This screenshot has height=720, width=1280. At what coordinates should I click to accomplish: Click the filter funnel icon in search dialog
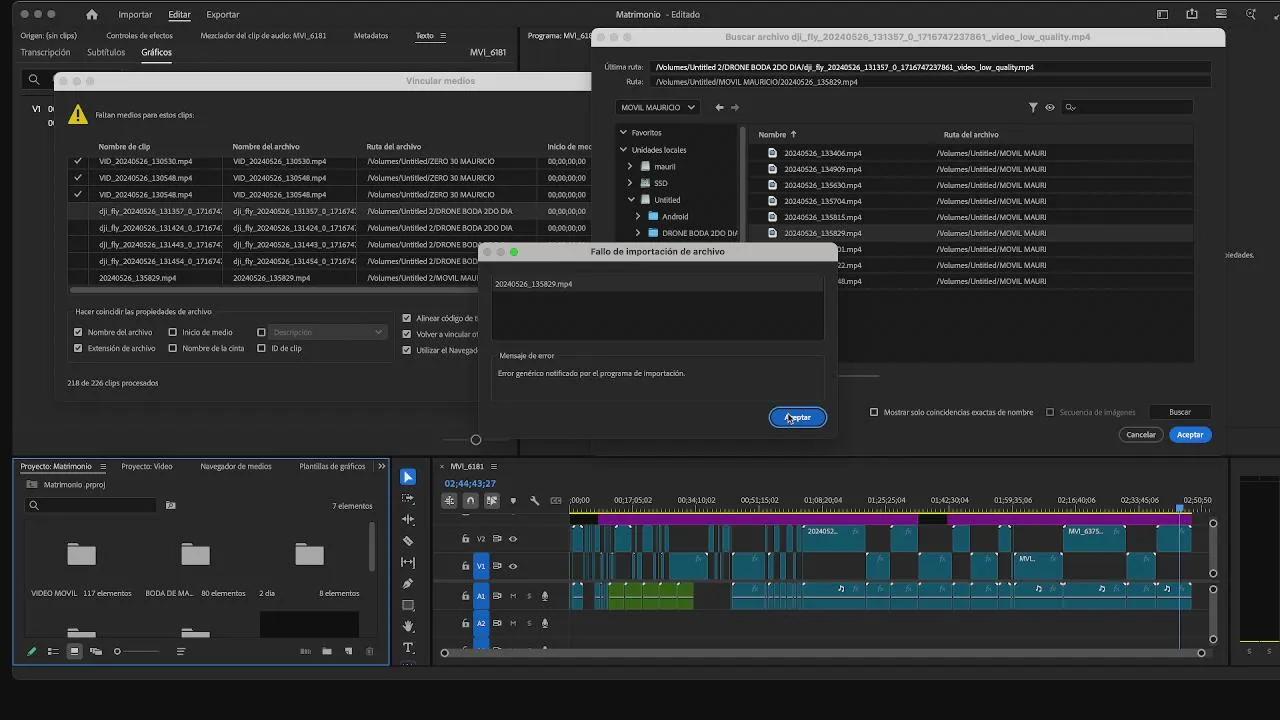tap(1033, 107)
